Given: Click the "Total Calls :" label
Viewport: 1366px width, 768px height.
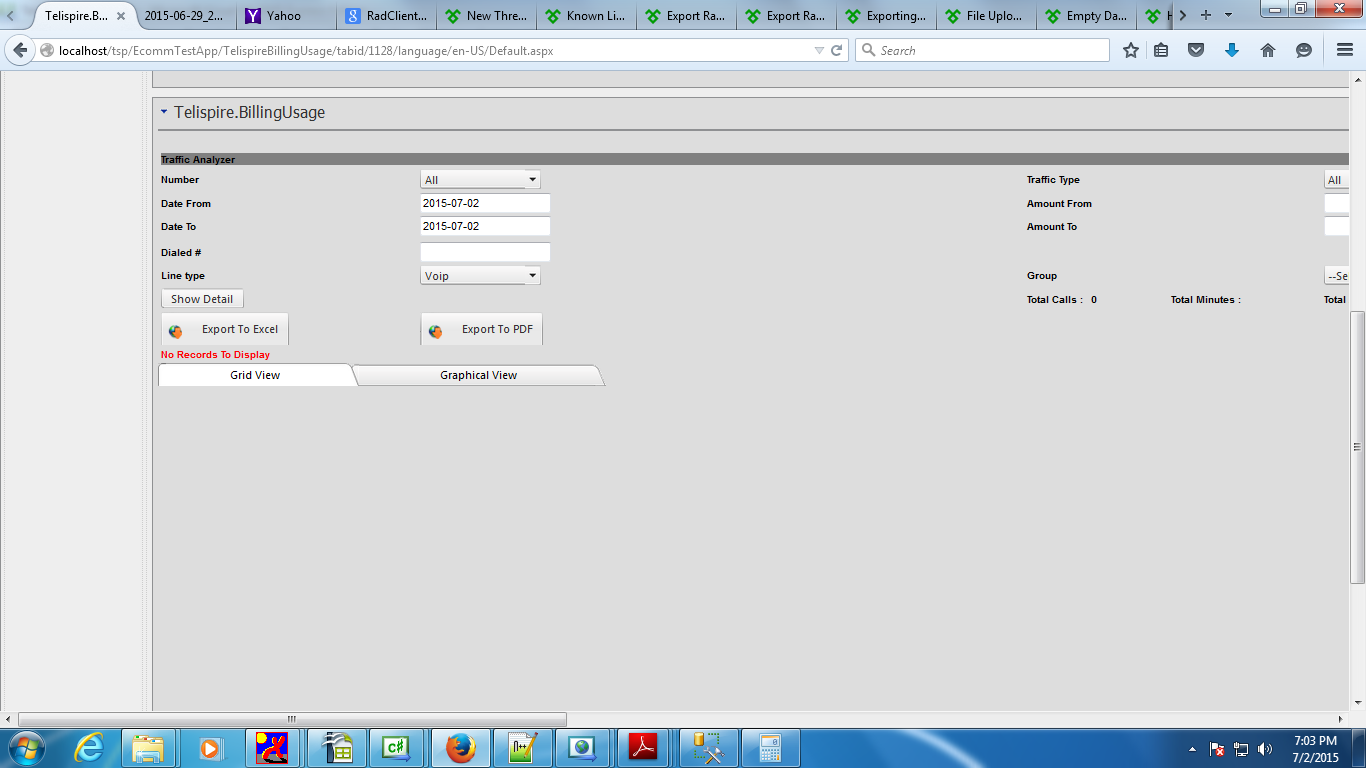Looking at the screenshot, I should (1055, 300).
